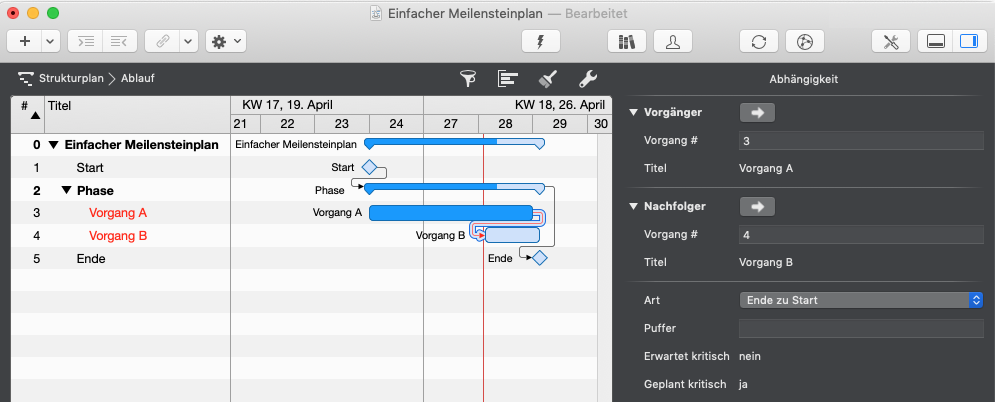Screen dimensions: 995x402
Task: Click the outdent task toolbar icon
Action: click(x=119, y=41)
